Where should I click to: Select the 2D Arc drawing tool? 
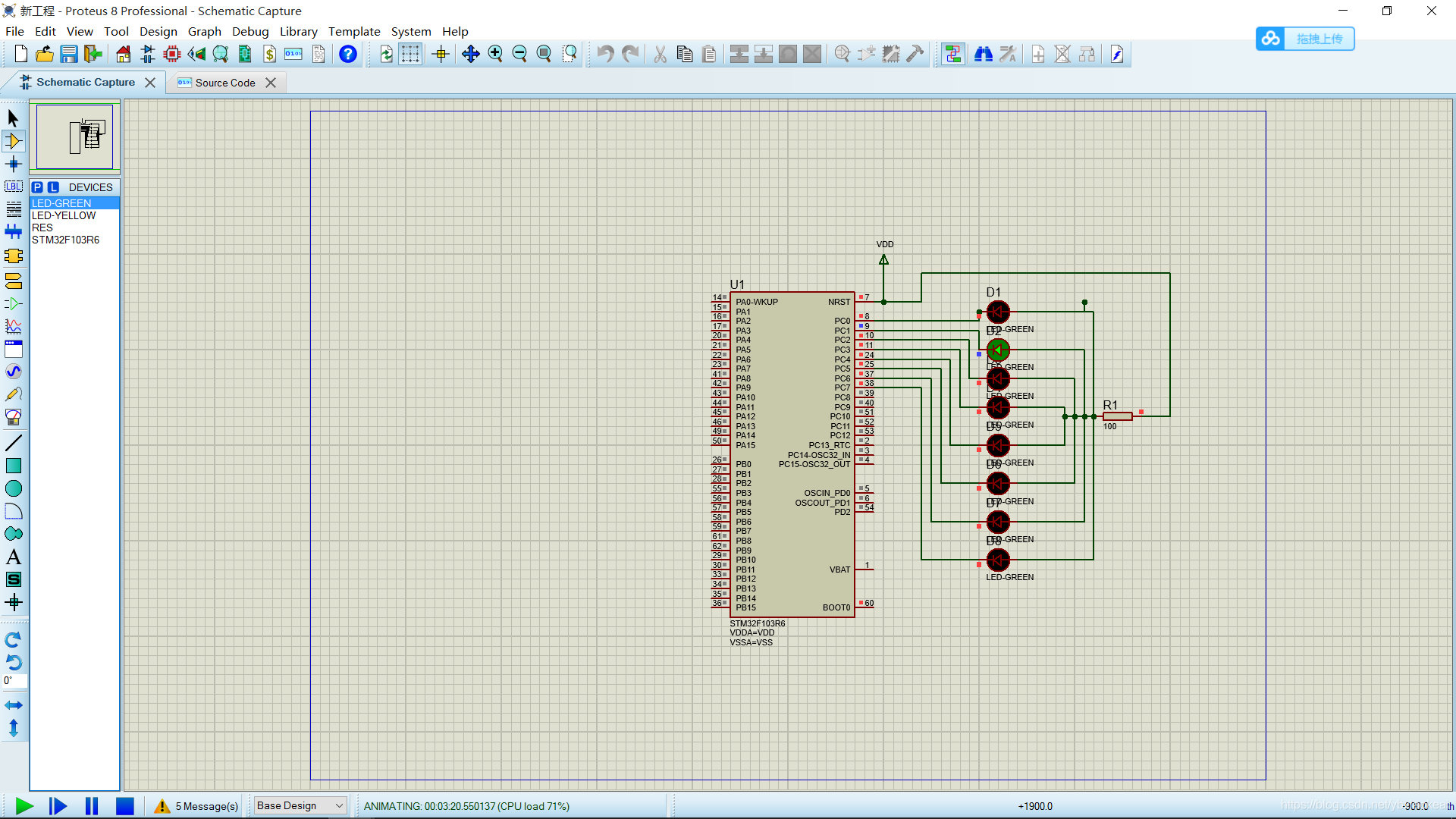13,511
